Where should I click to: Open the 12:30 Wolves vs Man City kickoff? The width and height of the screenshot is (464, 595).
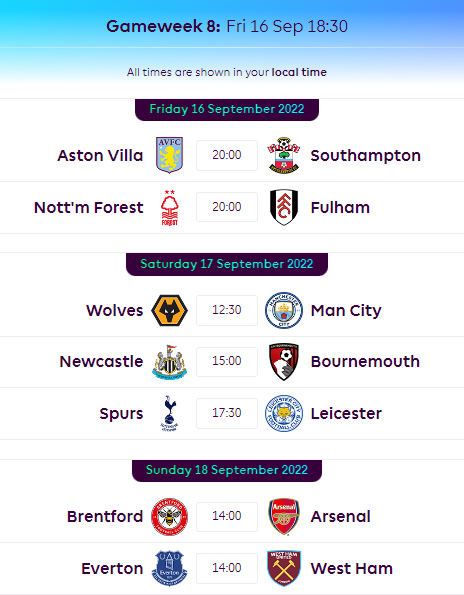coord(227,310)
